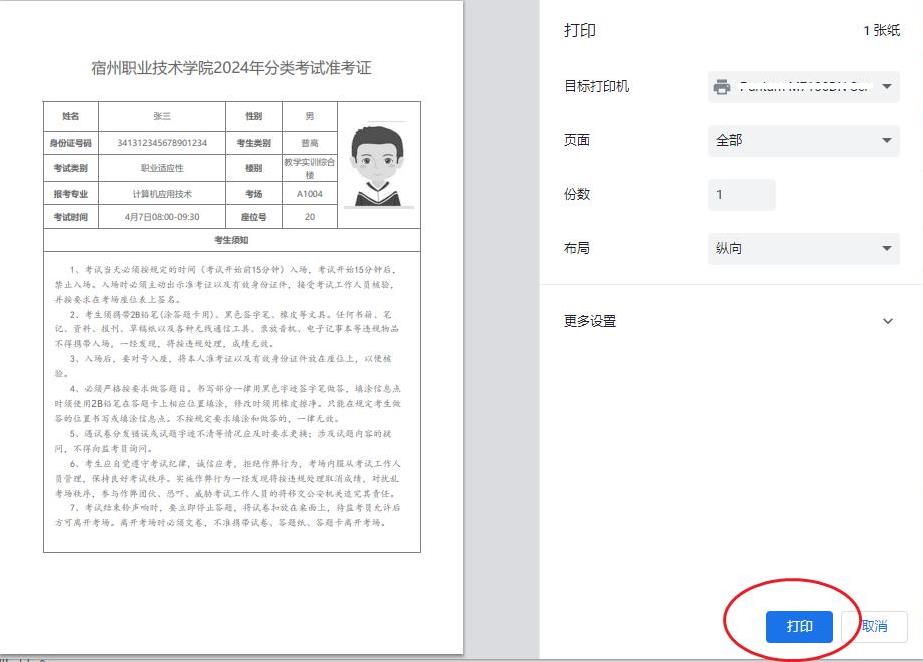Open the 页面 dropdown showing 全部
Screen dimensions: 923x662
tap(804, 141)
